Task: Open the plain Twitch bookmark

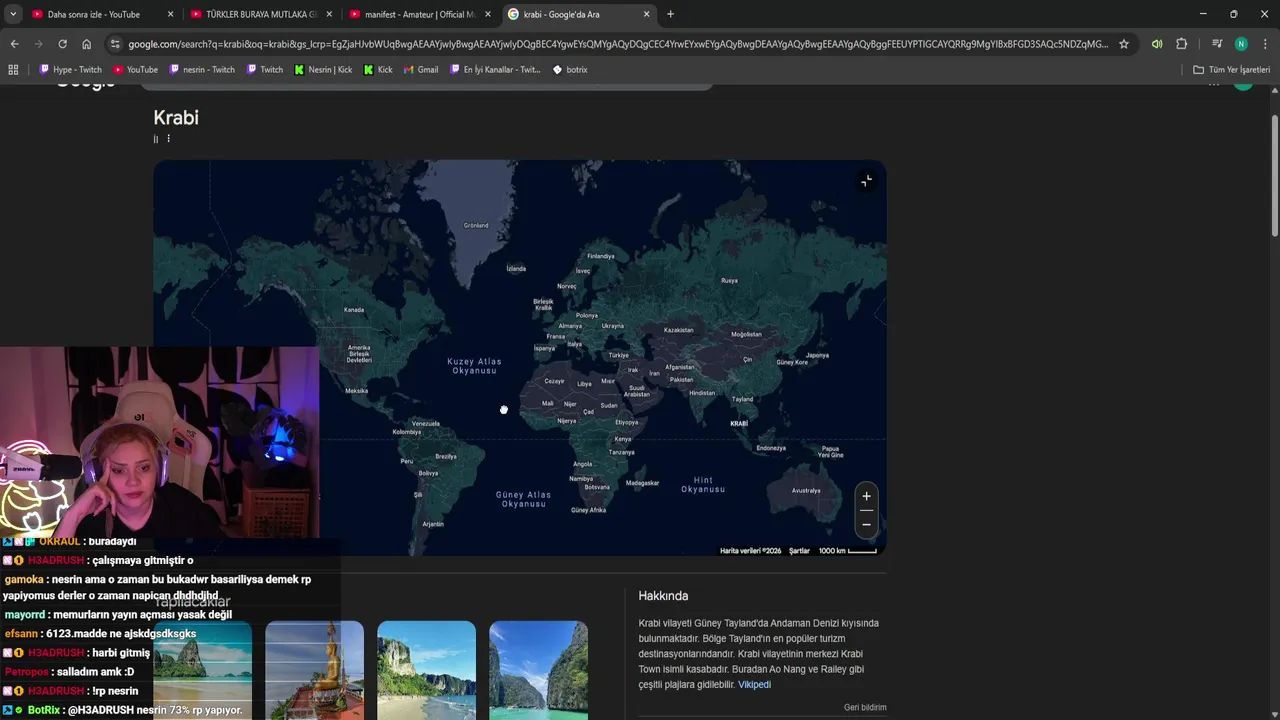Action: (265, 70)
